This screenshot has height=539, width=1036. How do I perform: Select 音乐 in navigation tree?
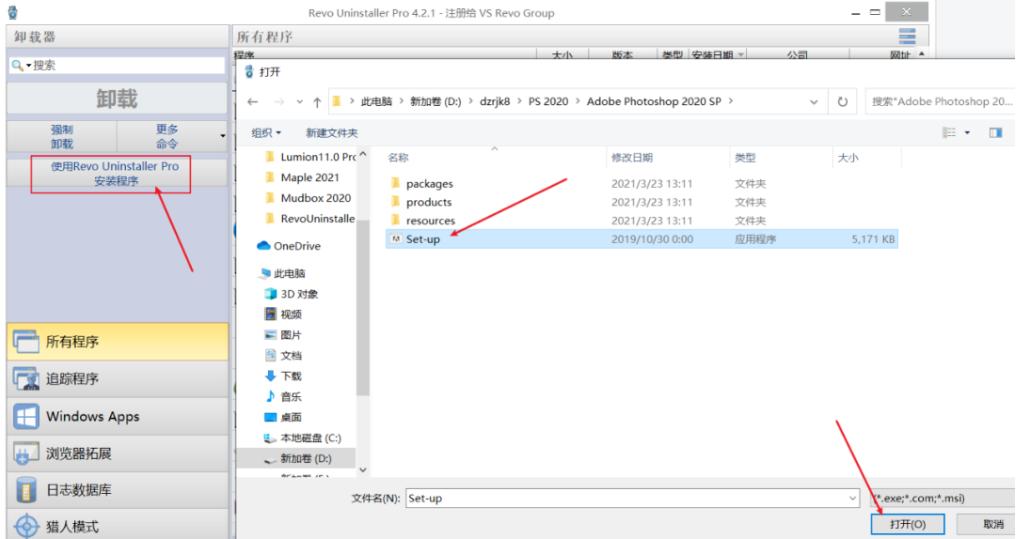[x=283, y=396]
